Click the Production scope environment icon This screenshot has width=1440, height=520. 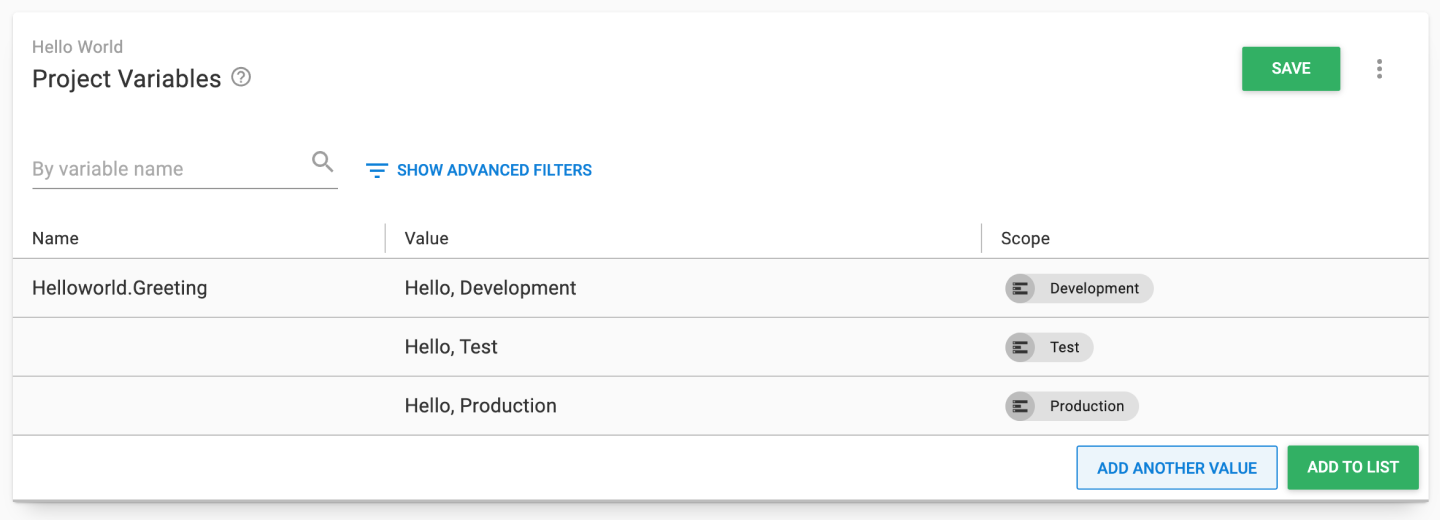(1020, 406)
